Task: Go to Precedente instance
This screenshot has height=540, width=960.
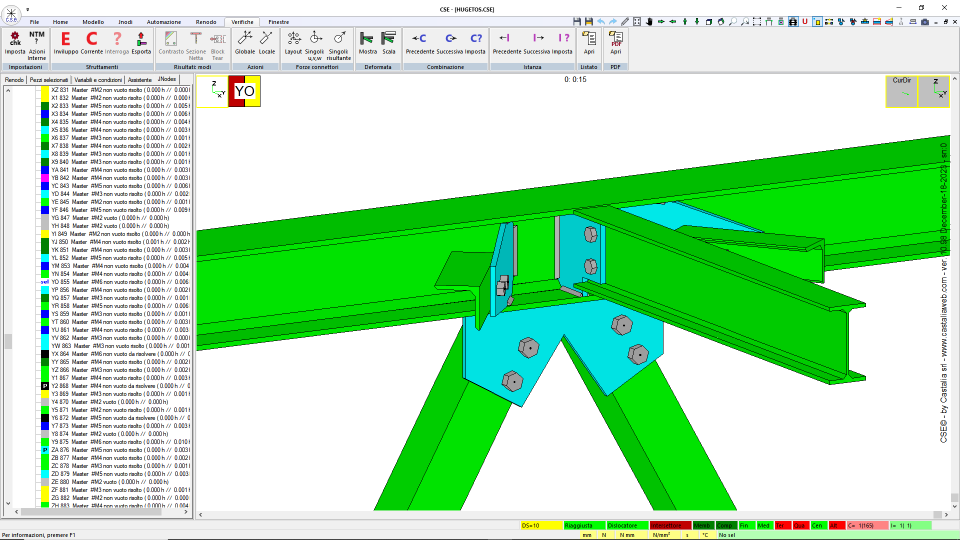Action: [507, 43]
